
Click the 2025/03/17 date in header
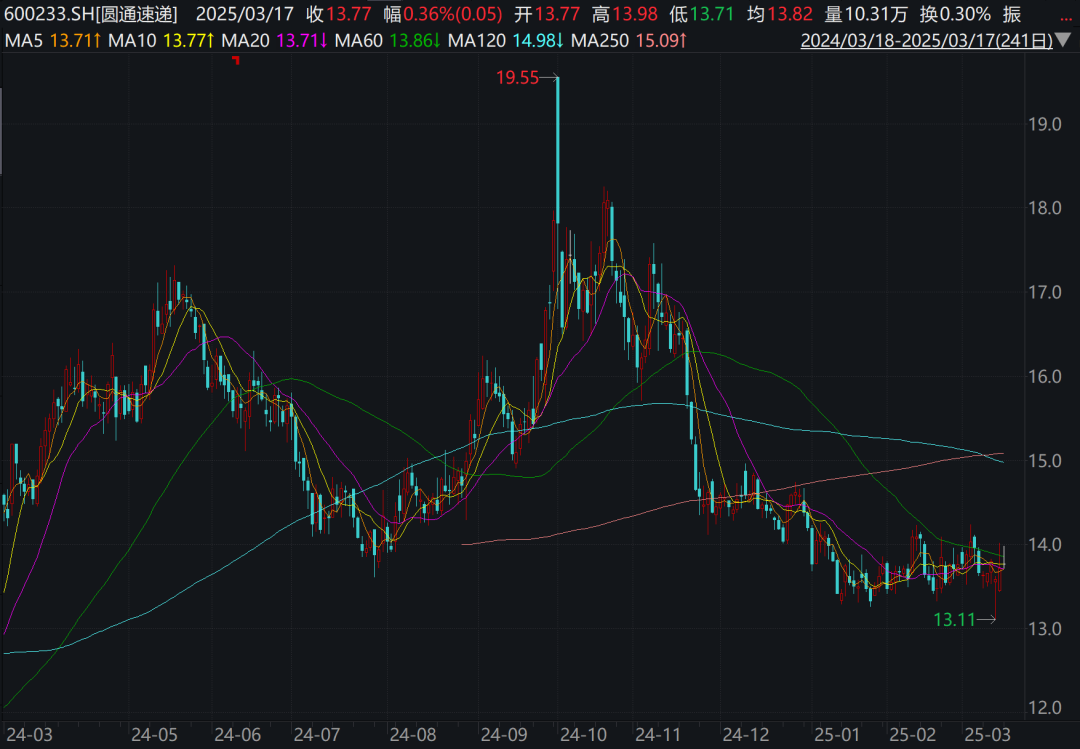pyautogui.click(x=245, y=14)
